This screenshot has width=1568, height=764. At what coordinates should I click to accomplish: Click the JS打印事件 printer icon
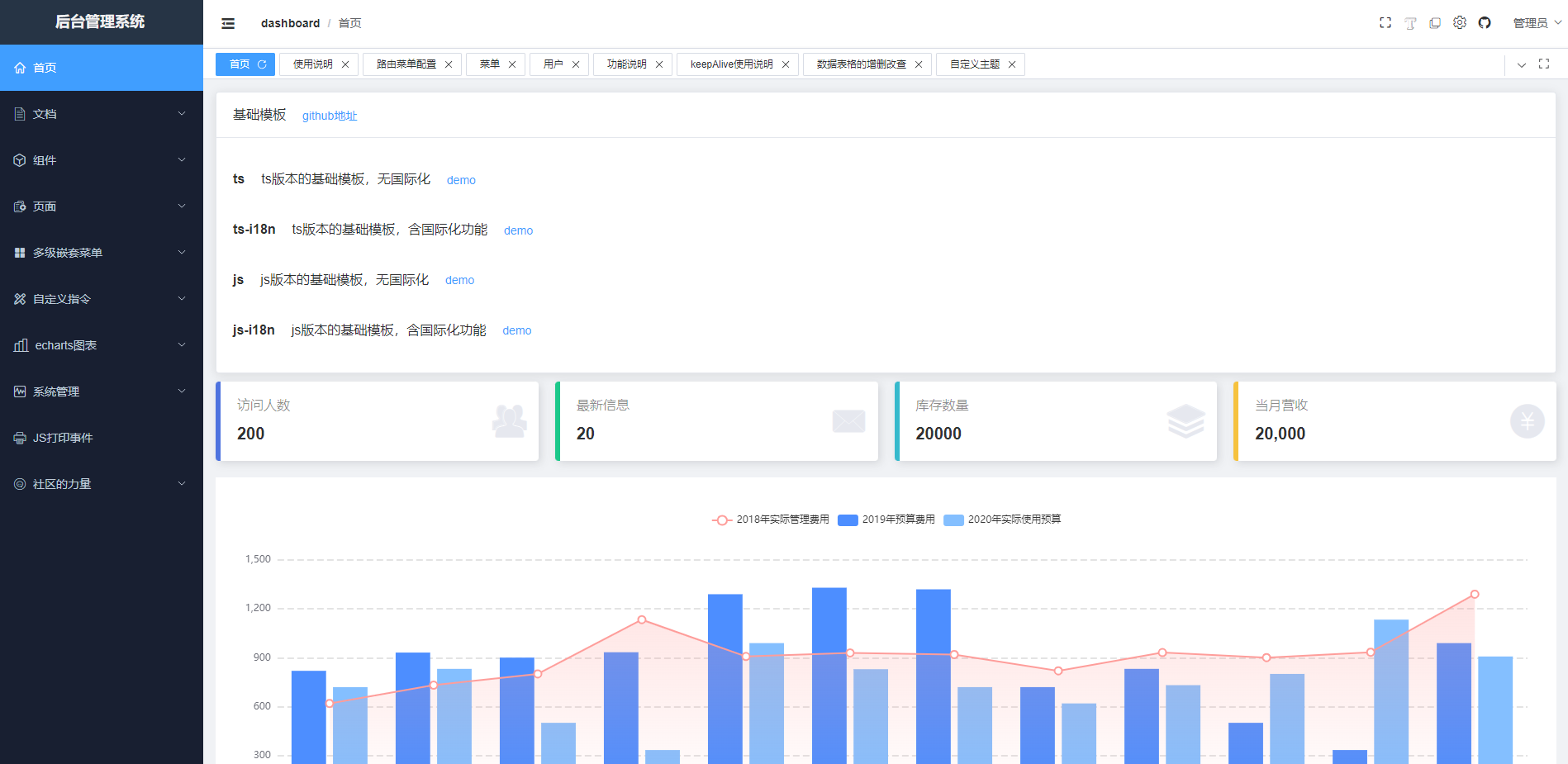coord(20,438)
